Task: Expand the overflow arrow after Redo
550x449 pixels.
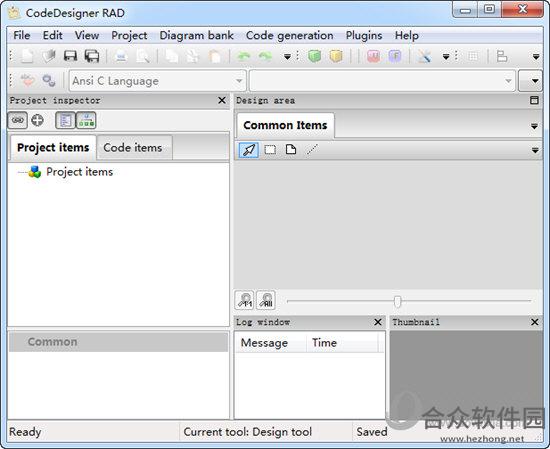Action: 287,56
